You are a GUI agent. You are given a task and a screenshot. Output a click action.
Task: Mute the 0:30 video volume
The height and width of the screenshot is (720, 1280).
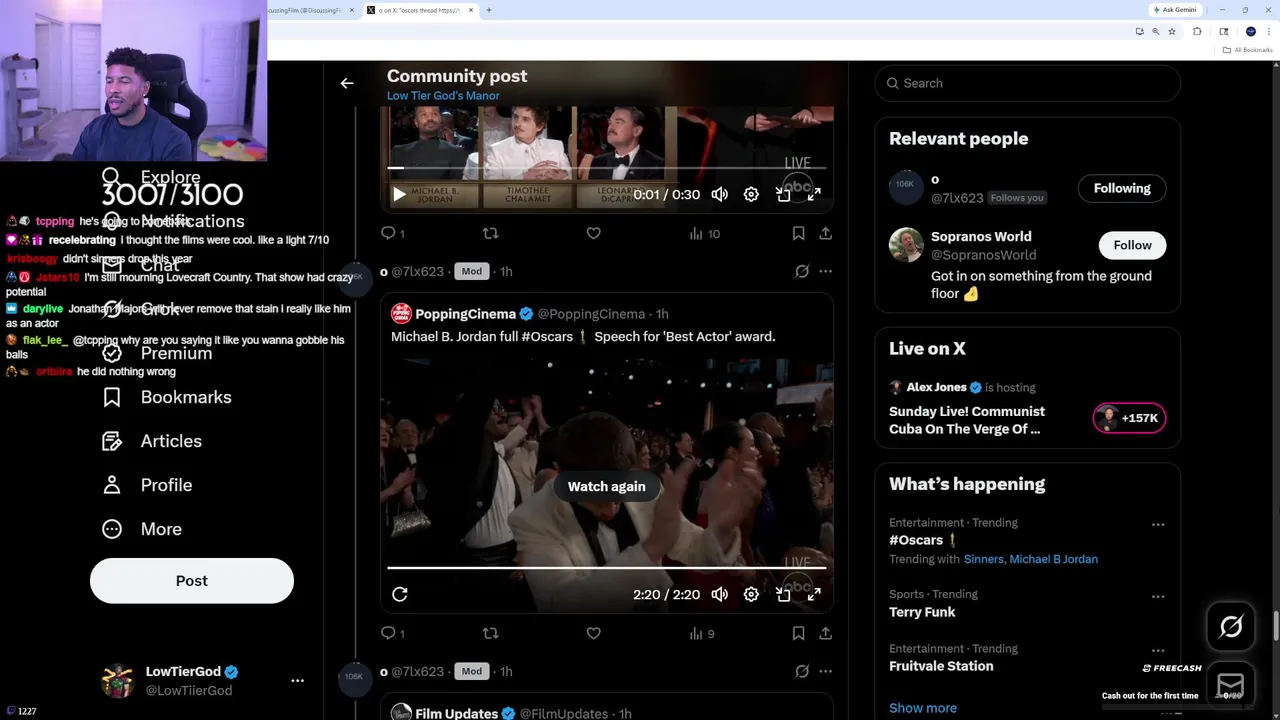(x=720, y=194)
